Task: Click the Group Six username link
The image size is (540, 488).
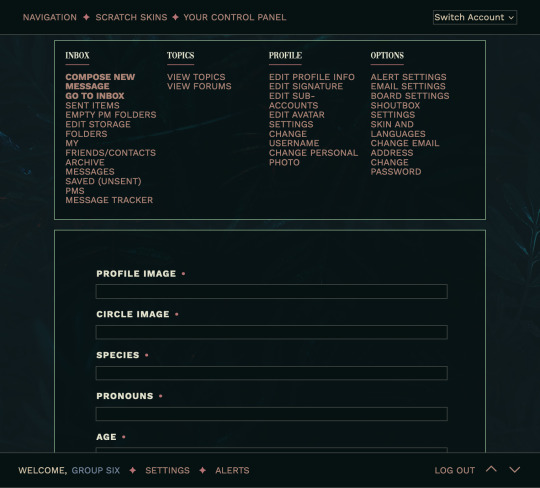Action: tap(96, 470)
